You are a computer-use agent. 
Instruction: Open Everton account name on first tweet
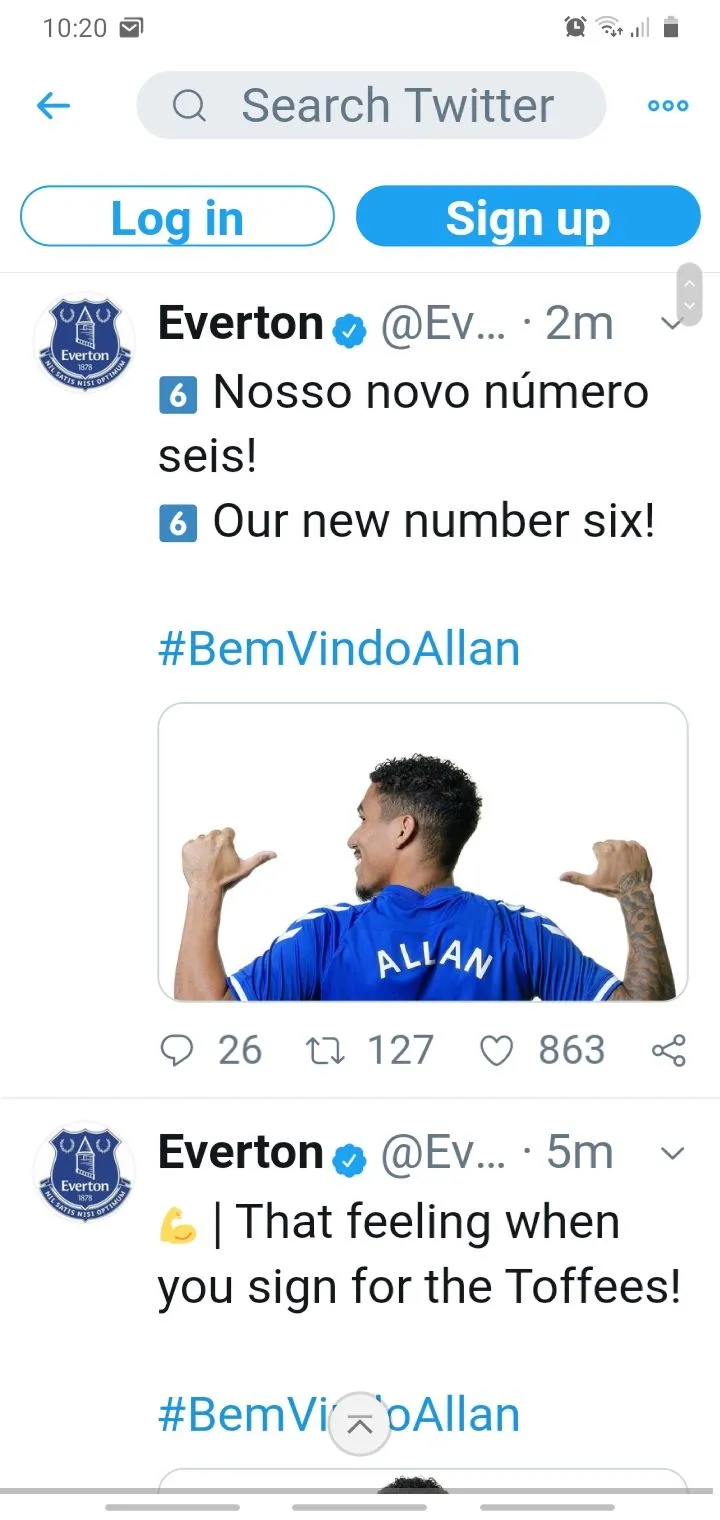[x=240, y=324]
